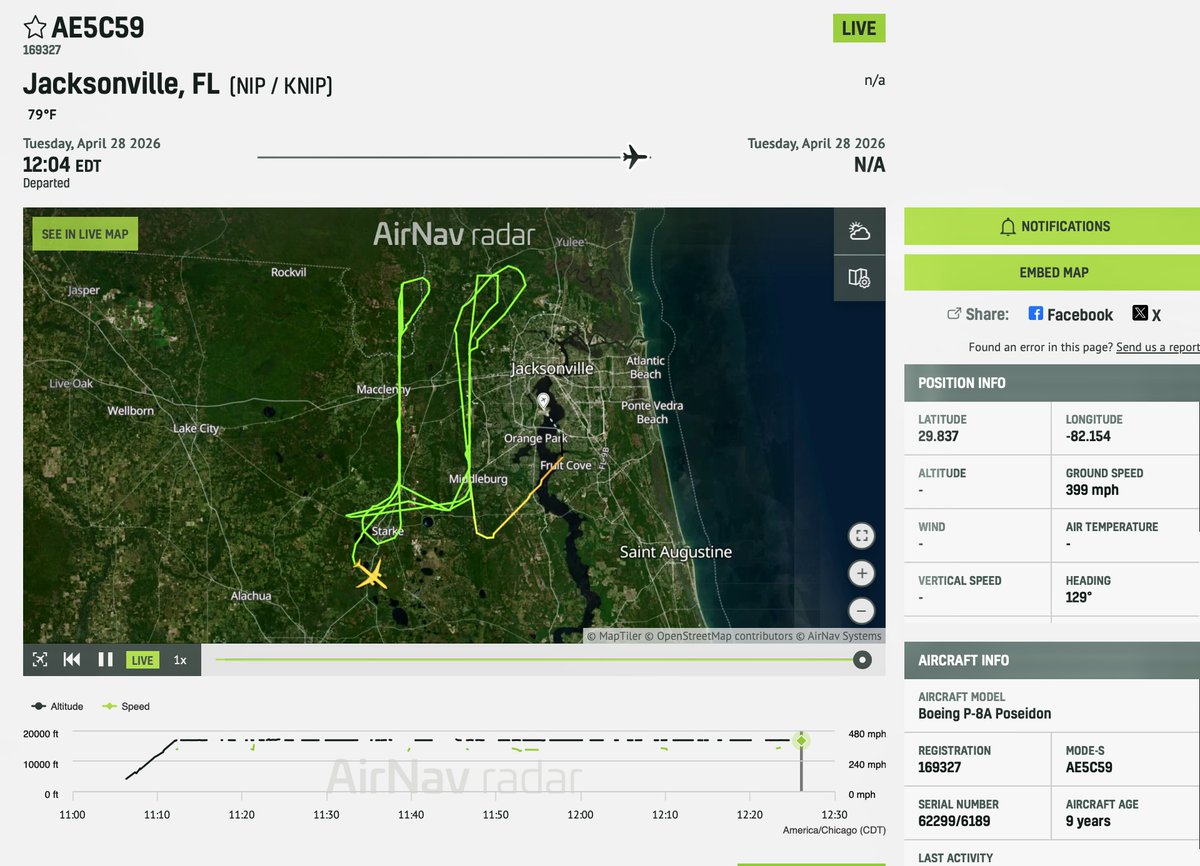This screenshot has height=866, width=1200.
Task: Rewind playback to the start
Action: click(72, 660)
